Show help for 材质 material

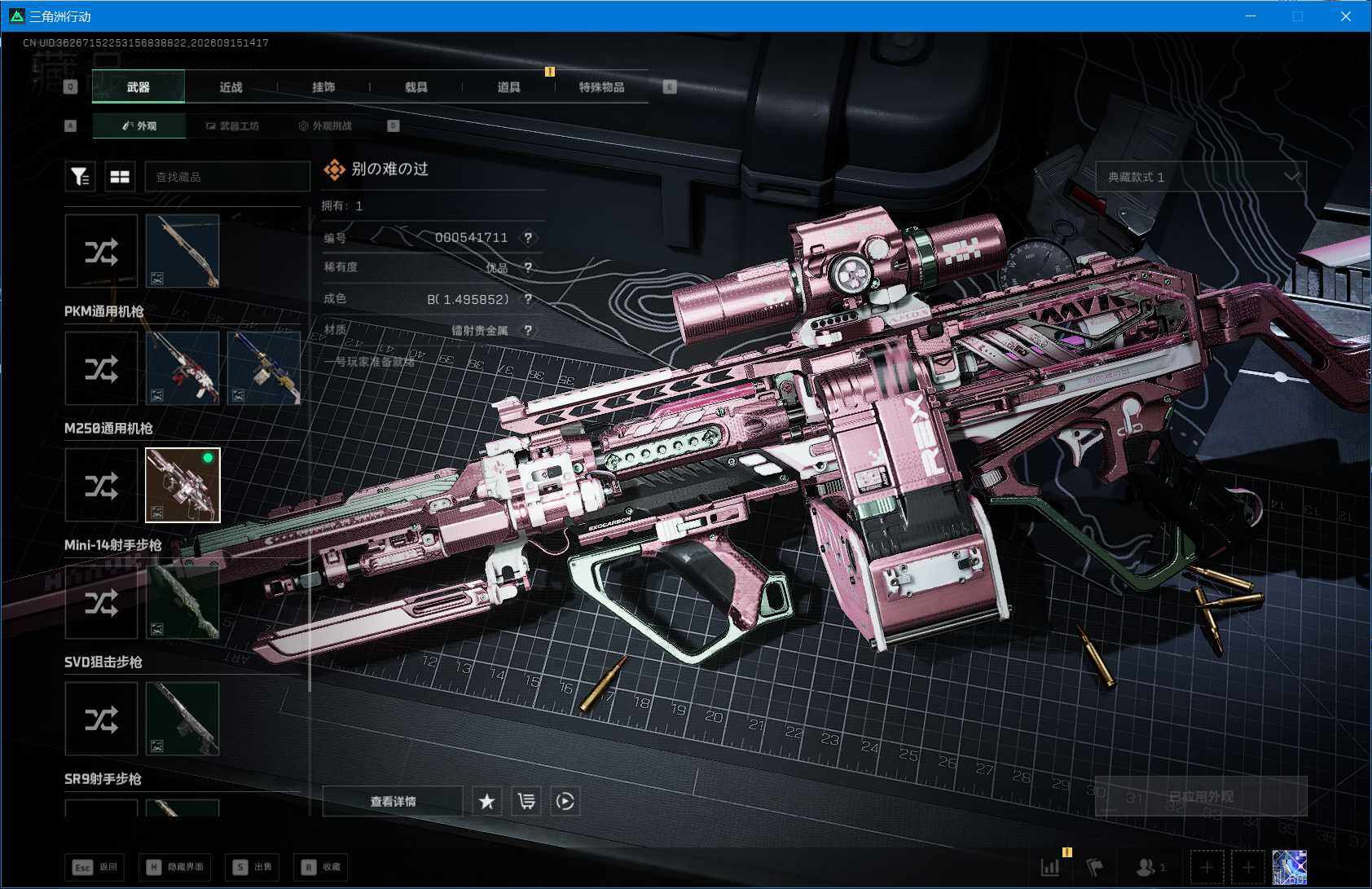pyautogui.click(x=528, y=330)
